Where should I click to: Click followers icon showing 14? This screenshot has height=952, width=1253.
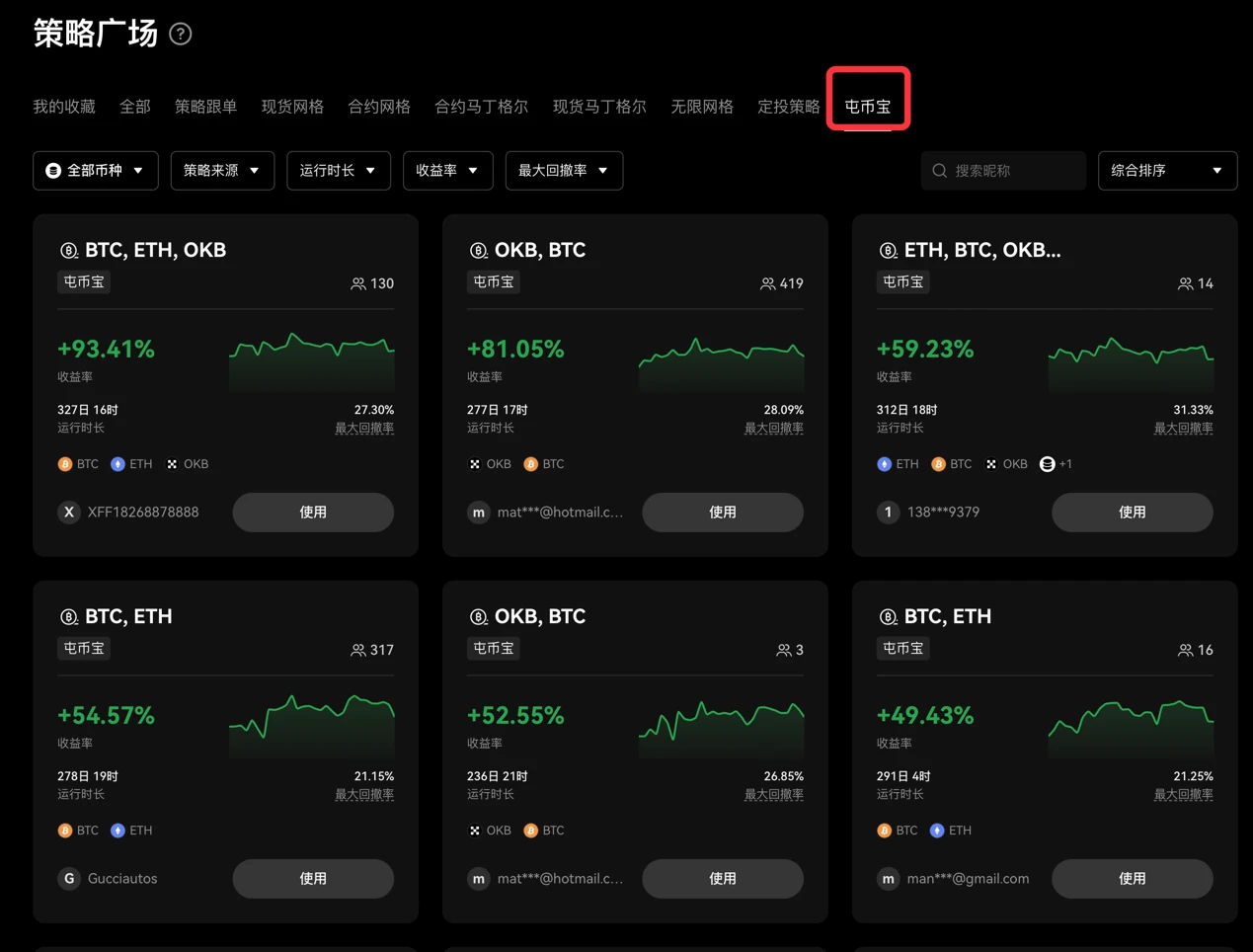1186,284
